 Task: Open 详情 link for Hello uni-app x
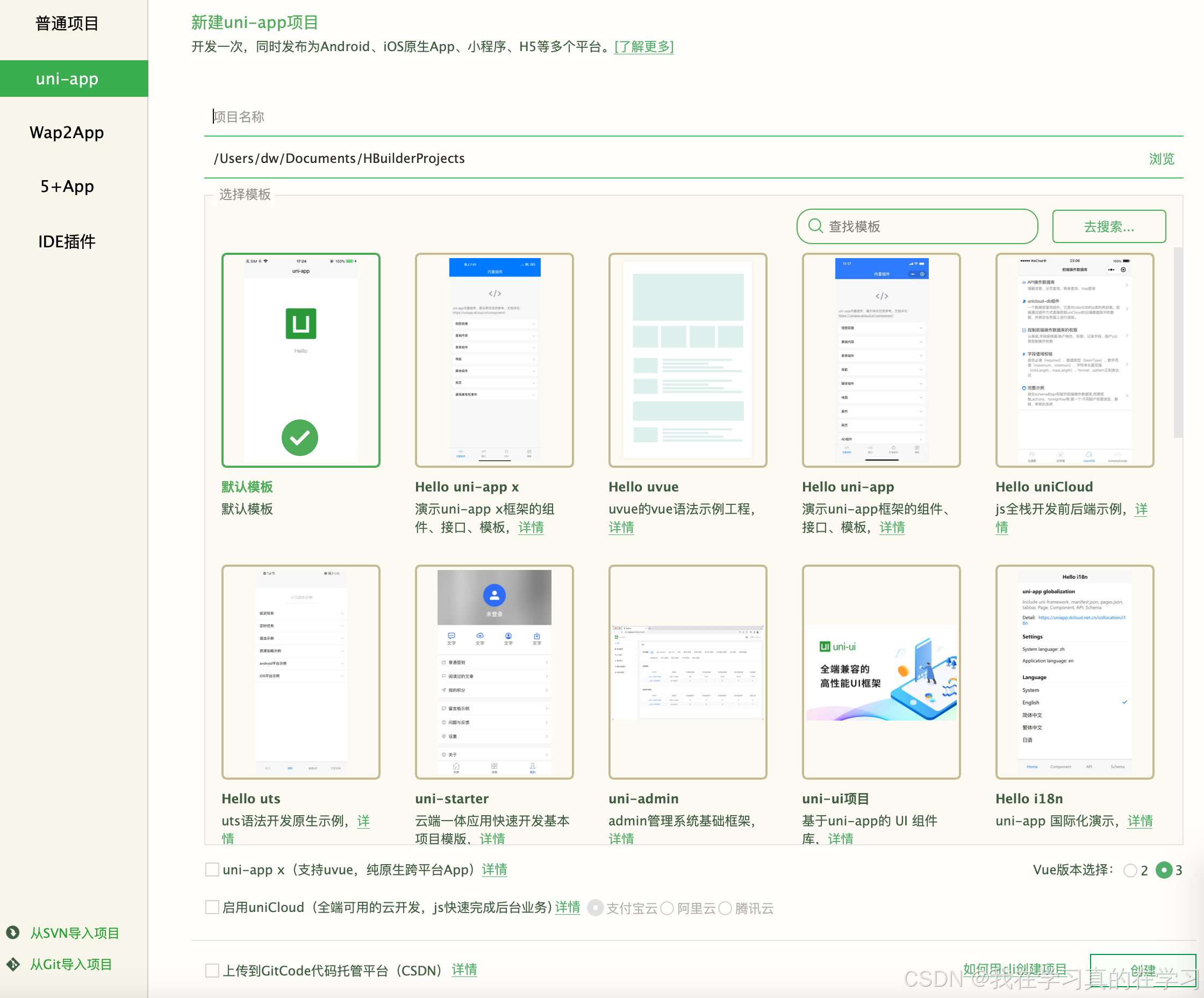tap(531, 527)
